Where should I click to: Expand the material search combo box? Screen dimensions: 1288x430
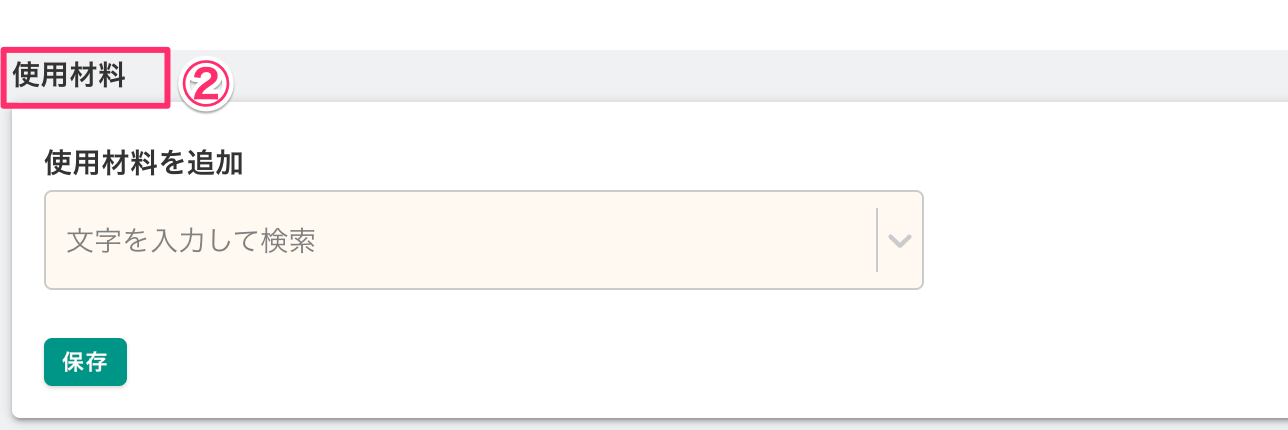[900, 241]
